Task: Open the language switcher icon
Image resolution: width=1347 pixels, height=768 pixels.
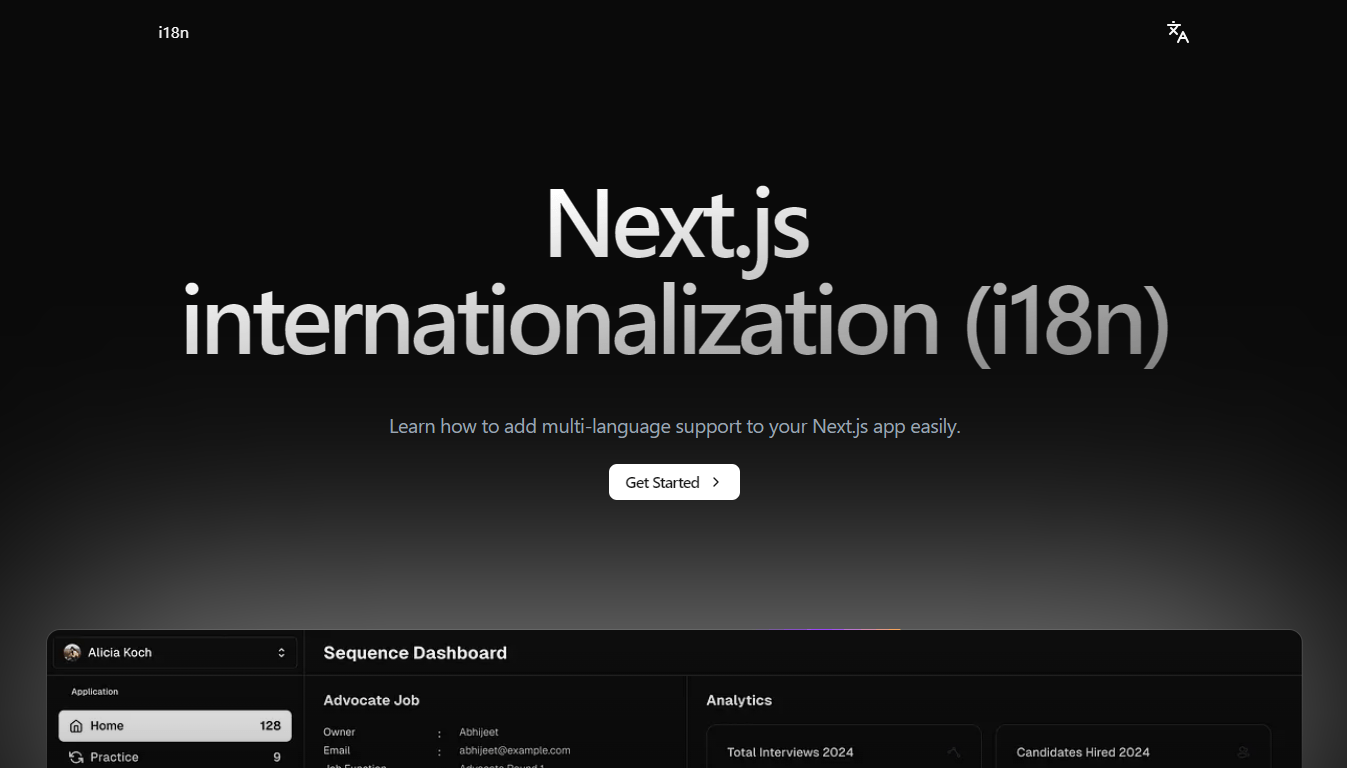Action: [1178, 32]
